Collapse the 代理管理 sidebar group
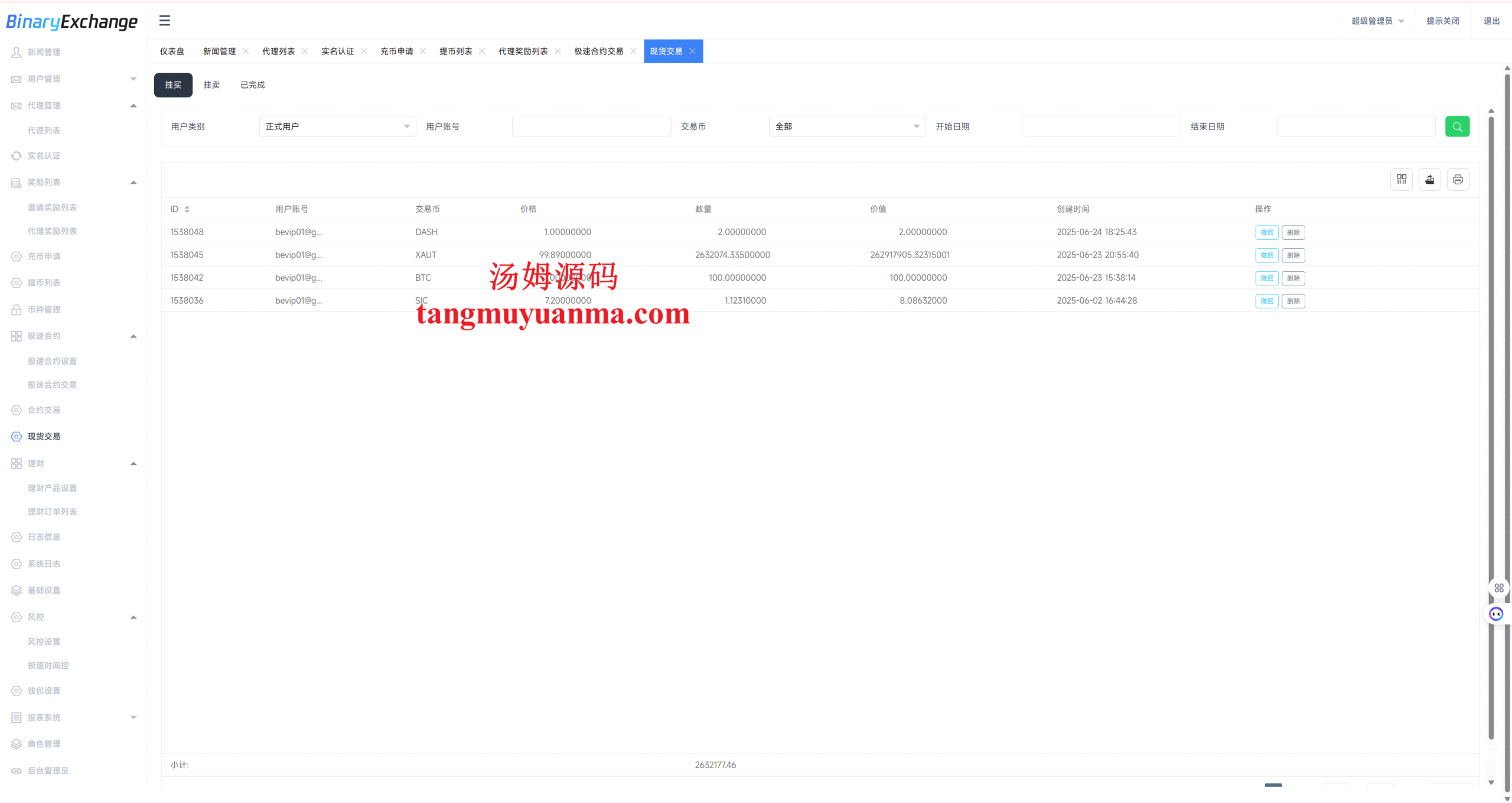The width and height of the screenshot is (1512, 803). coord(133,106)
